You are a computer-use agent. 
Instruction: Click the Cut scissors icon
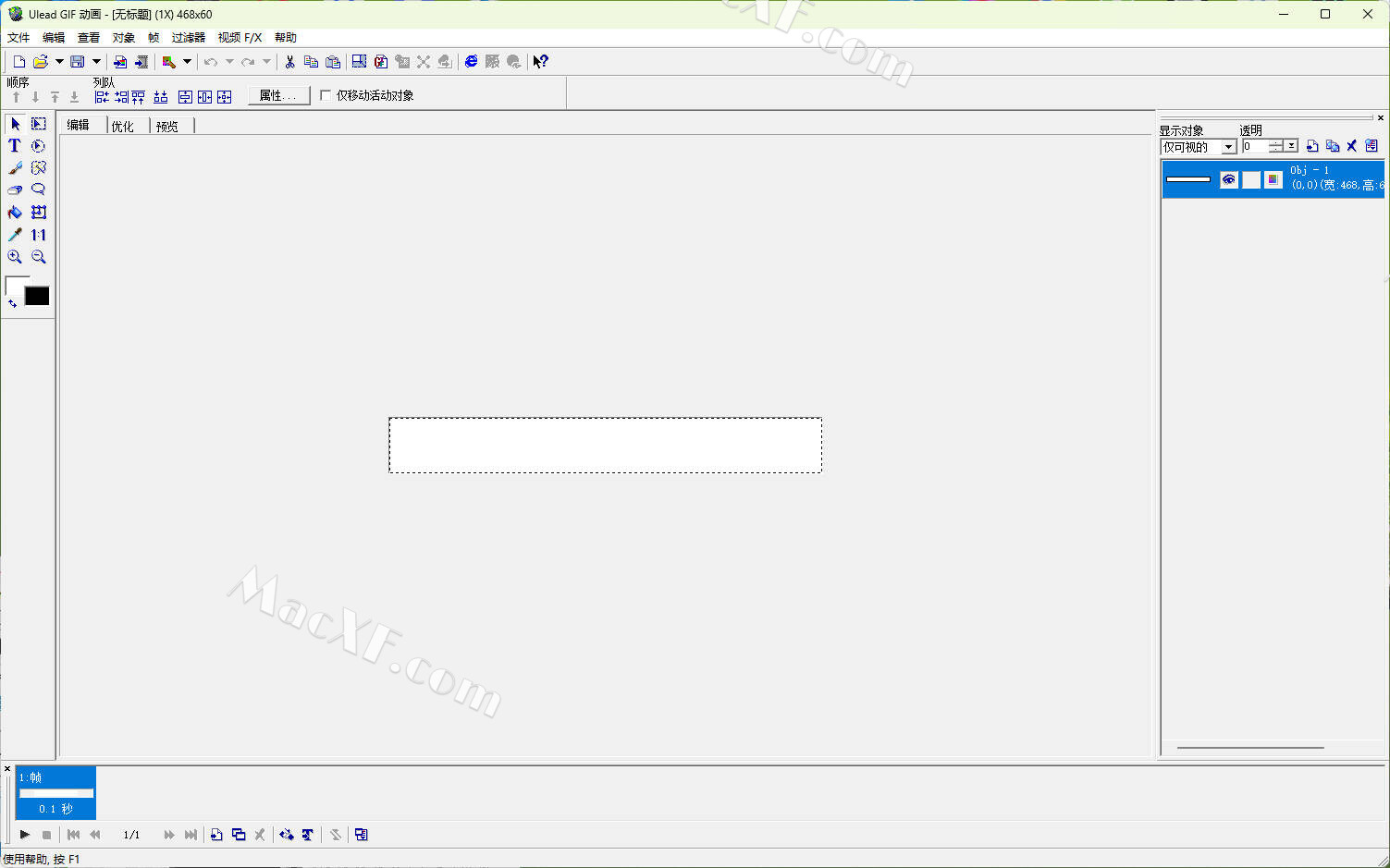(x=289, y=62)
